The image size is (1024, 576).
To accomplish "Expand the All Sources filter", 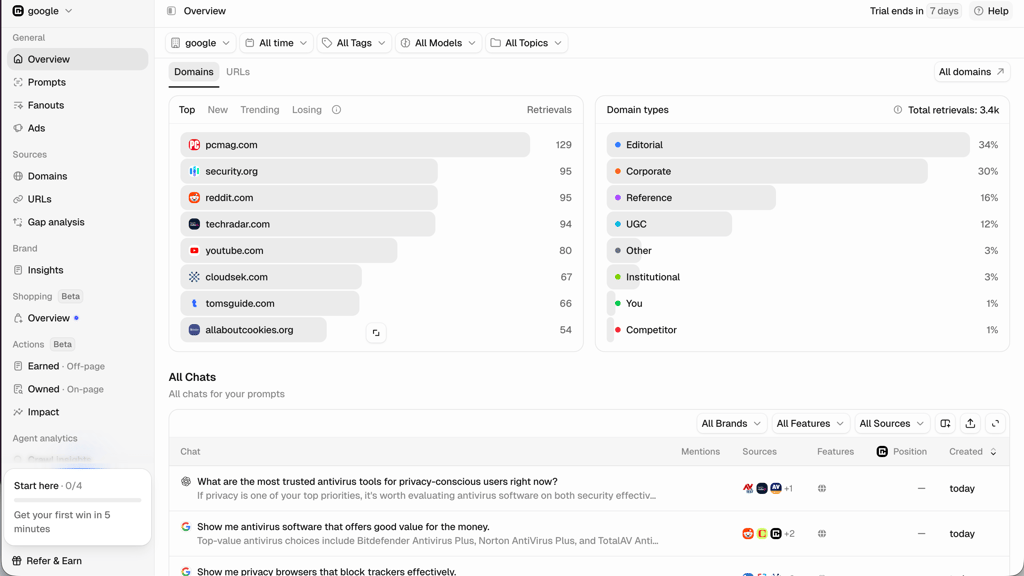I will (x=891, y=424).
